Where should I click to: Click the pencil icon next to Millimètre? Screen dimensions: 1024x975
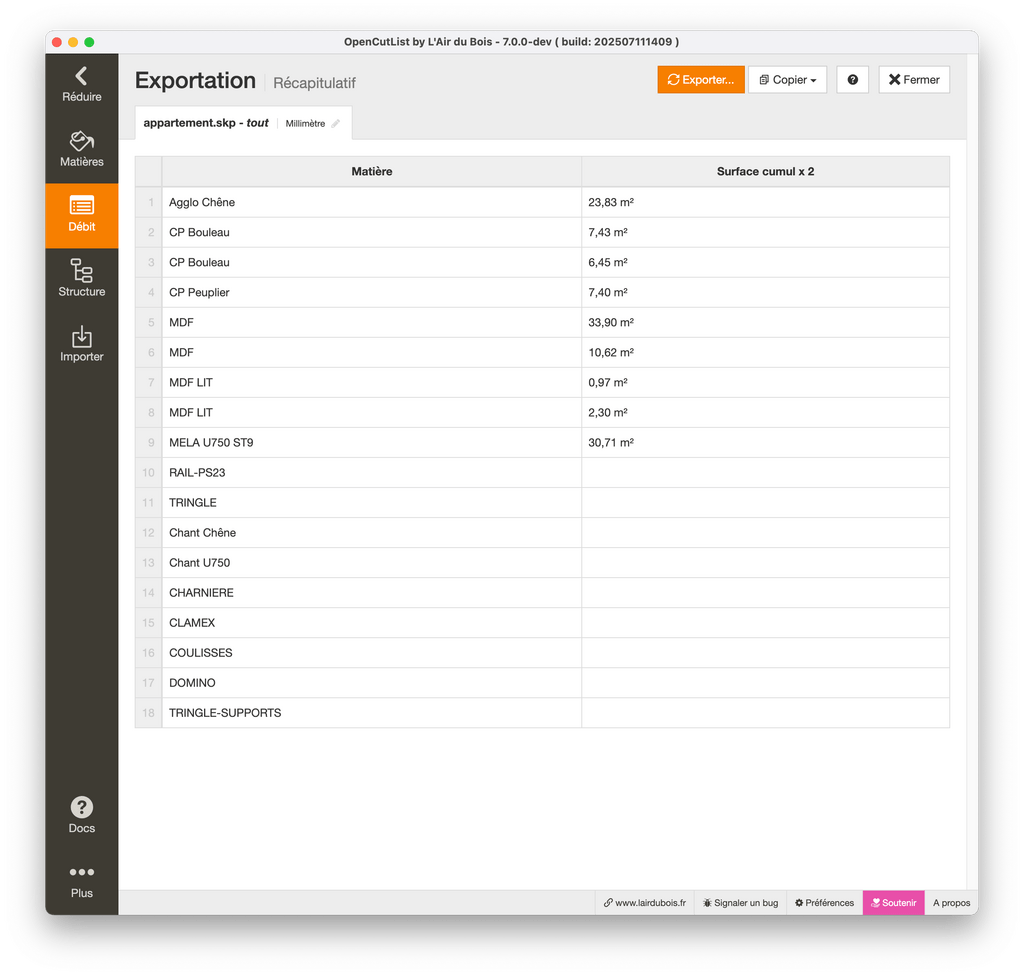pyautogui.click(x=336, y=123)
